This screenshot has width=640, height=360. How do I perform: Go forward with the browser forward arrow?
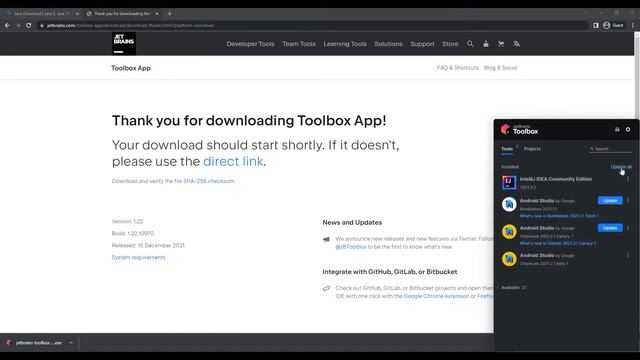(x=18, y=25)
